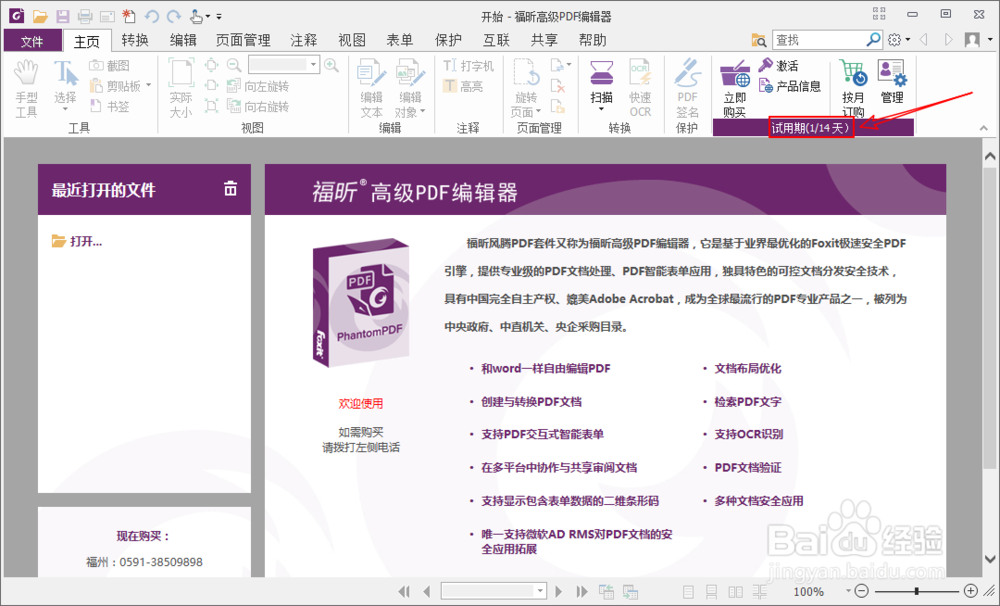Viewport: 1000px width, 606px height.
Task: Click the zoom in magnifier in ribbon
Action: [x=332, y=65]
